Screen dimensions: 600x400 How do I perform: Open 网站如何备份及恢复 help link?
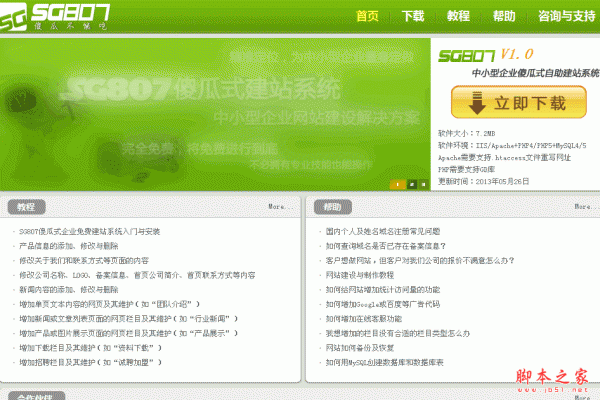click(x=360, y=348)
